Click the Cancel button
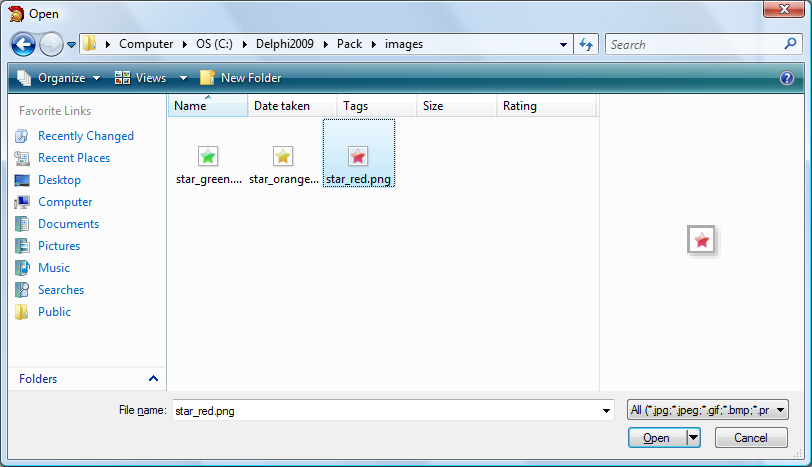The width and height of the screenshot is (812, 467). [x=751, y=438]
